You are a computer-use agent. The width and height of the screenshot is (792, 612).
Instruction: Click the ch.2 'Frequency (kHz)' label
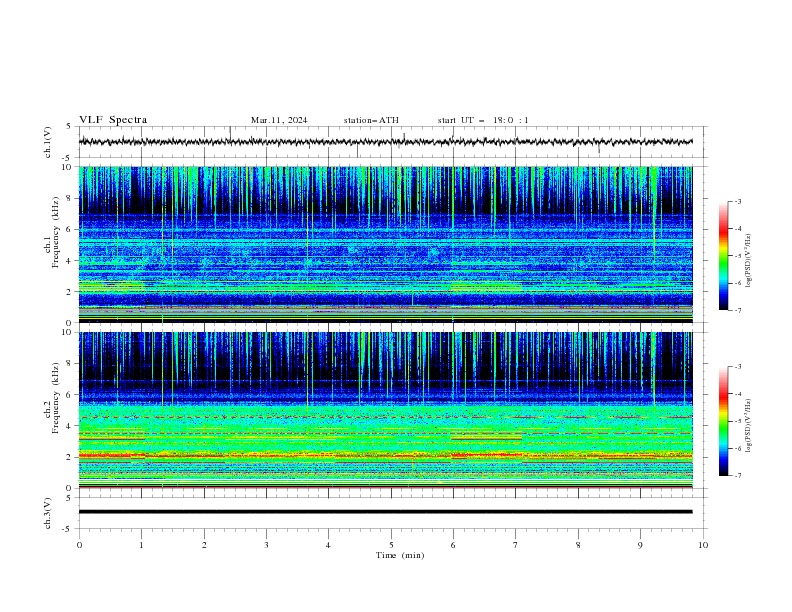[x=56, y=398]
